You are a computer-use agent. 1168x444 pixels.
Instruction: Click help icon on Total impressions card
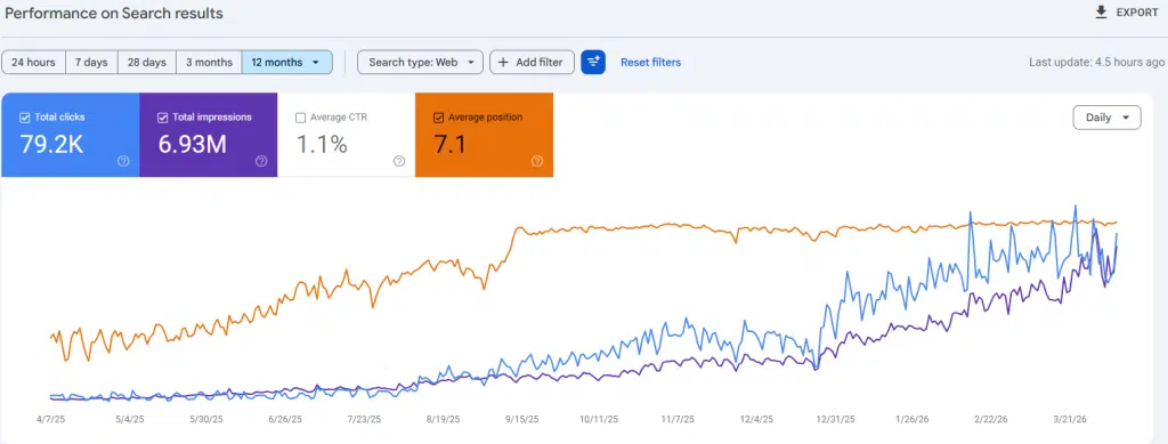(261, 161)
